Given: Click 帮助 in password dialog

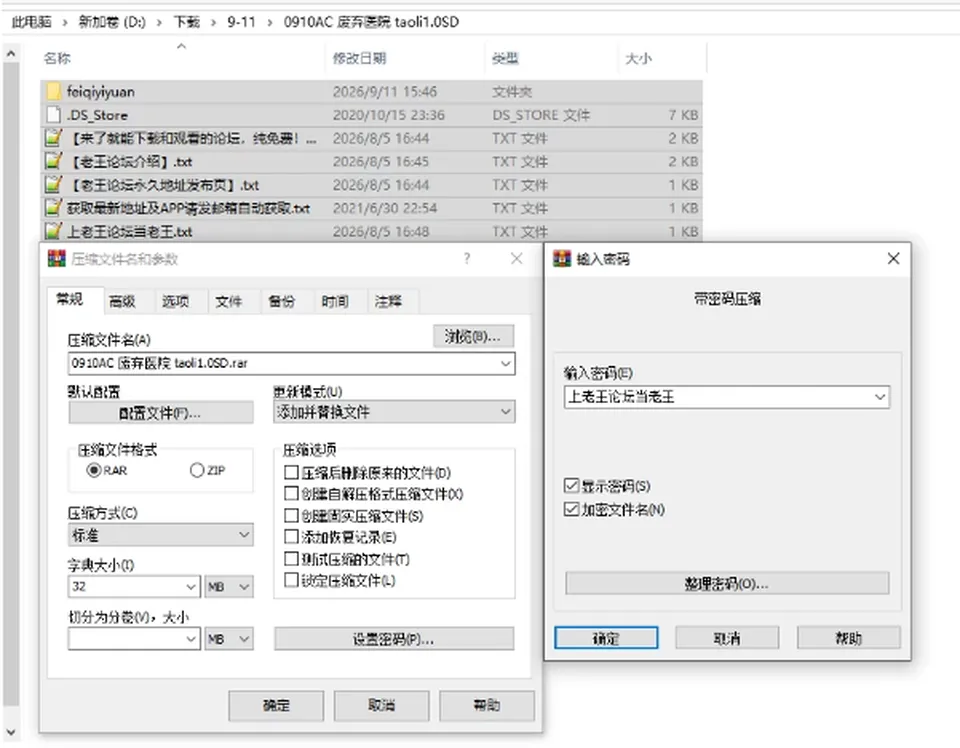Looking at the screenshot, I should point(849,638).
